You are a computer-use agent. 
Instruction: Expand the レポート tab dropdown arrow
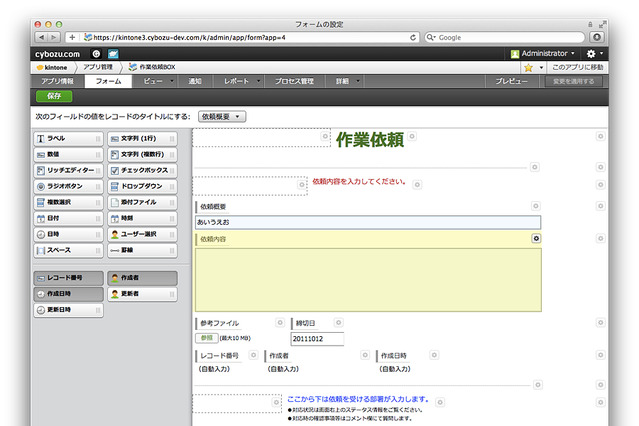258,81
